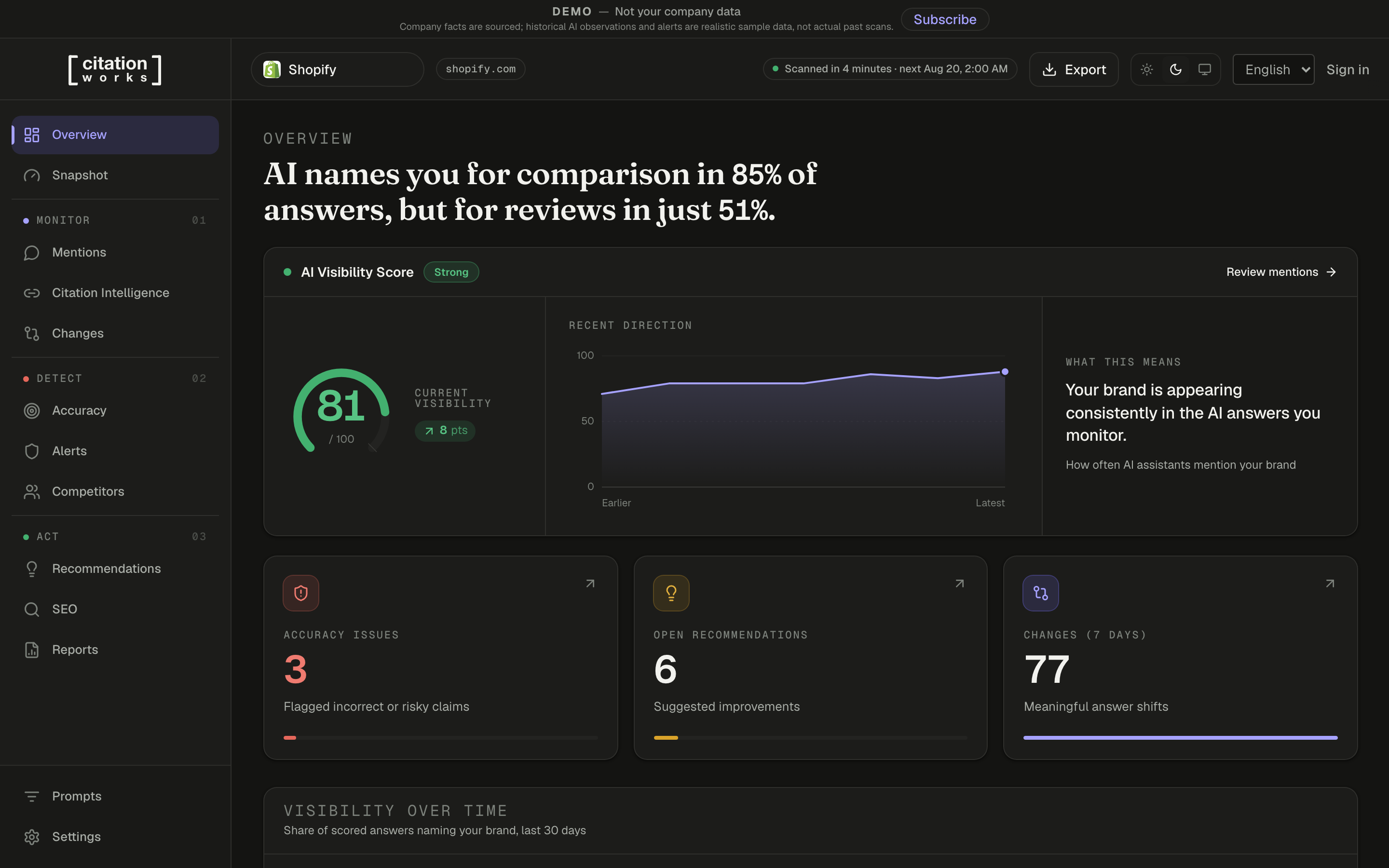Image resolution: width=1389 pixels, height=868 pixels.
Task: Open Reports label in the sidebar
Action: click(75, 650)
